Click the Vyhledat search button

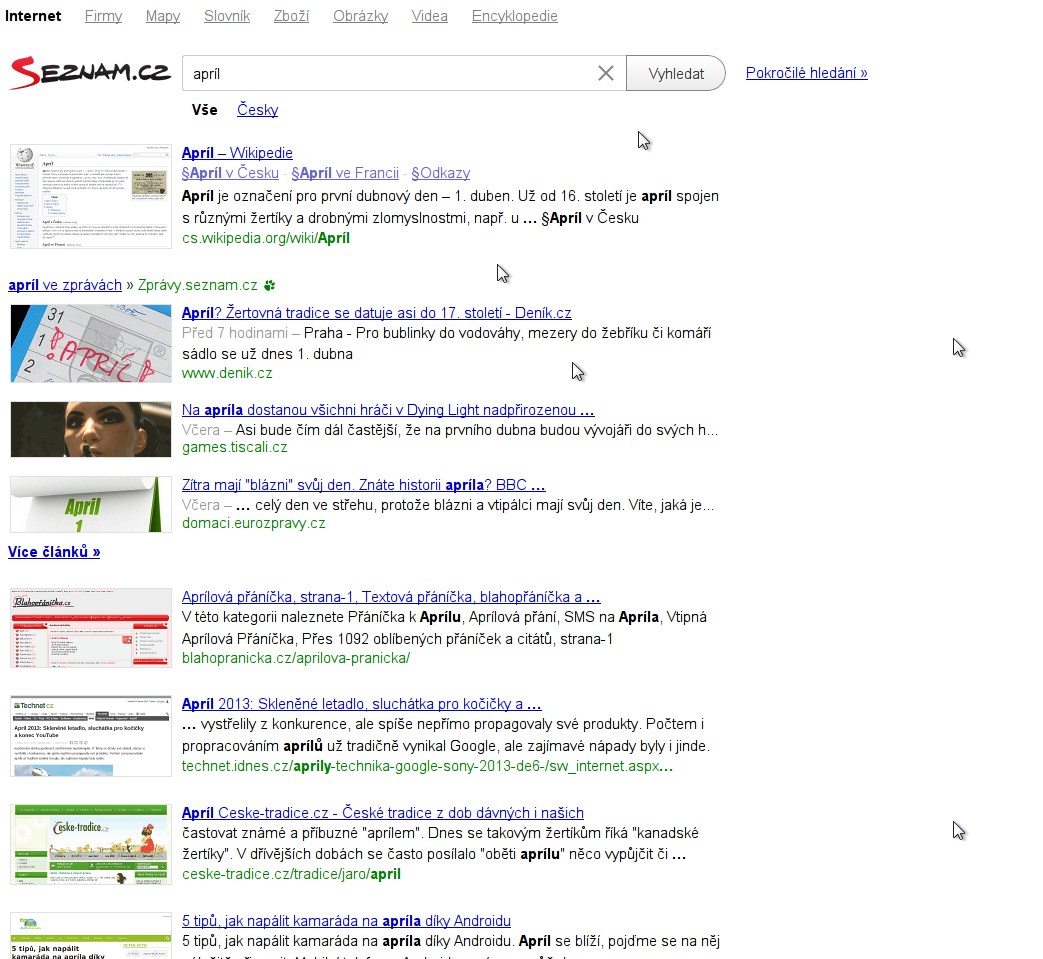pyautogui.click(x=676, y=73)
